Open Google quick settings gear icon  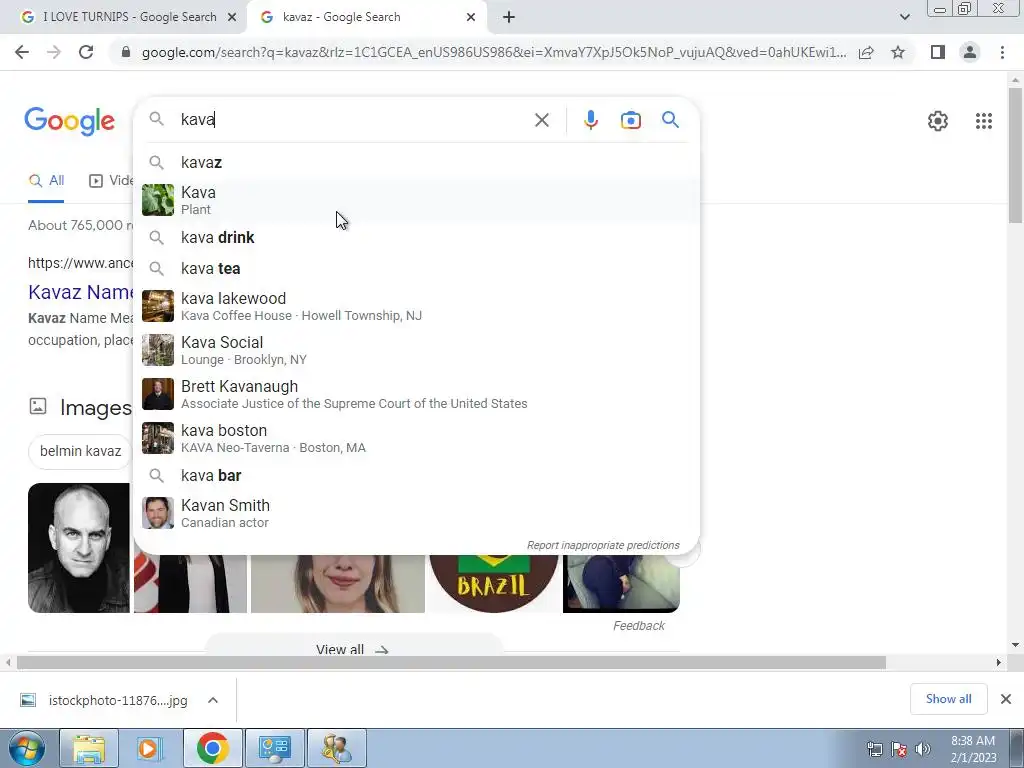[938, 121]
